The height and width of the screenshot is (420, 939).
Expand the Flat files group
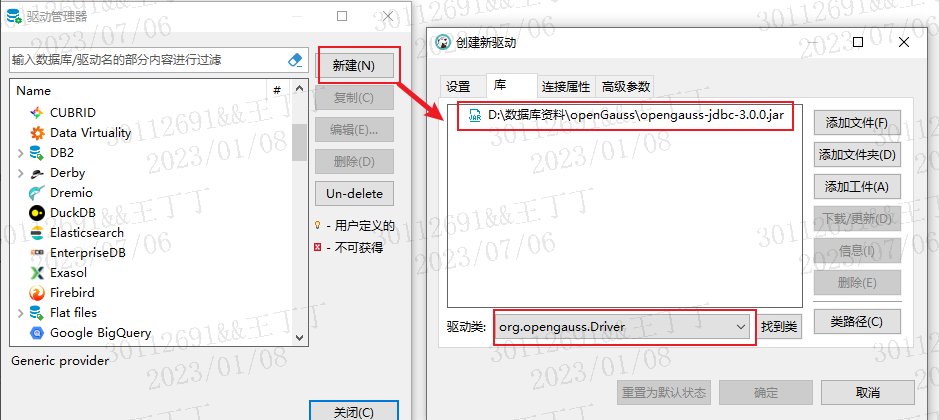(x=20, y=313)
